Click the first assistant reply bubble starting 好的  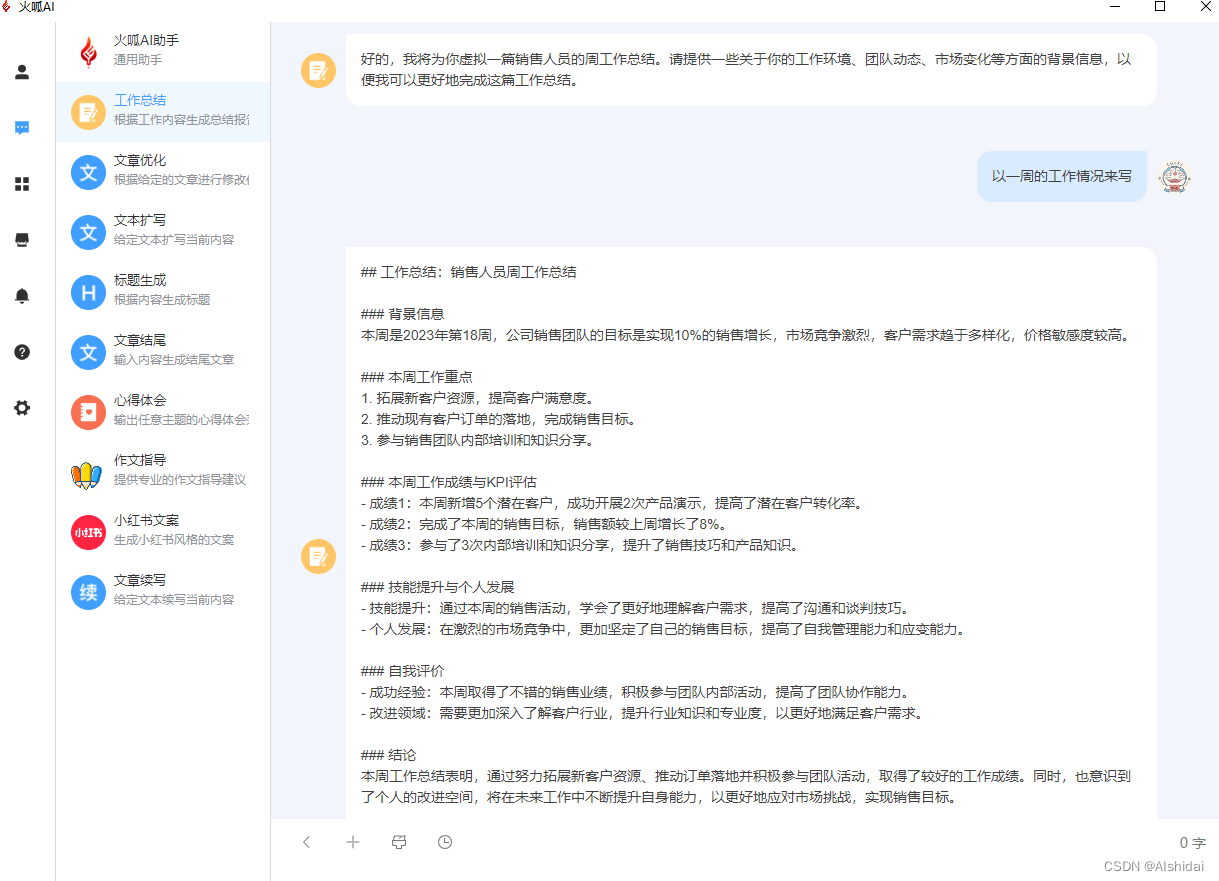[x=751, y=70]
